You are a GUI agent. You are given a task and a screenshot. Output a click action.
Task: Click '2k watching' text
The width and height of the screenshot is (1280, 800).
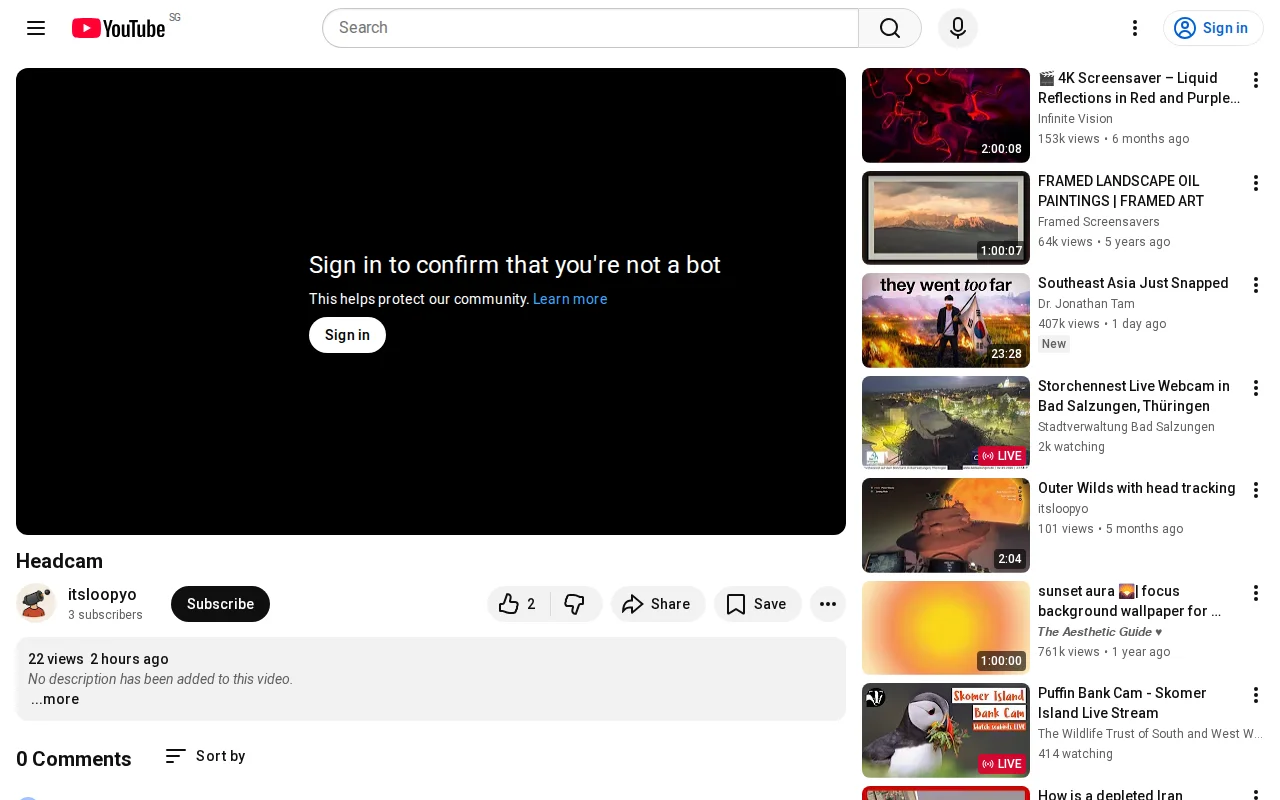(x=1071, y=447)
